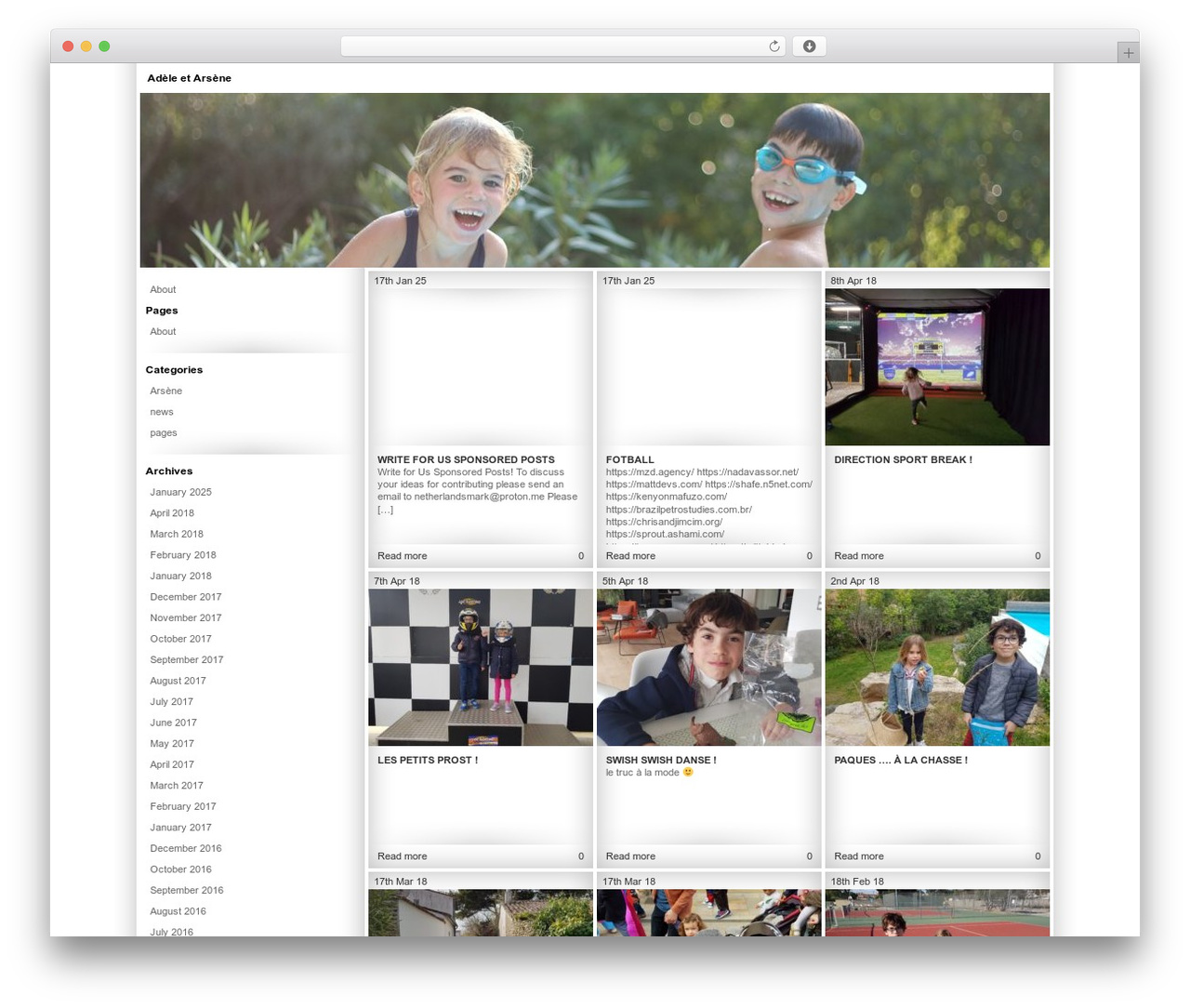Read more of Paques à la chasse post

pyautogui.click(x=859, y=856)
